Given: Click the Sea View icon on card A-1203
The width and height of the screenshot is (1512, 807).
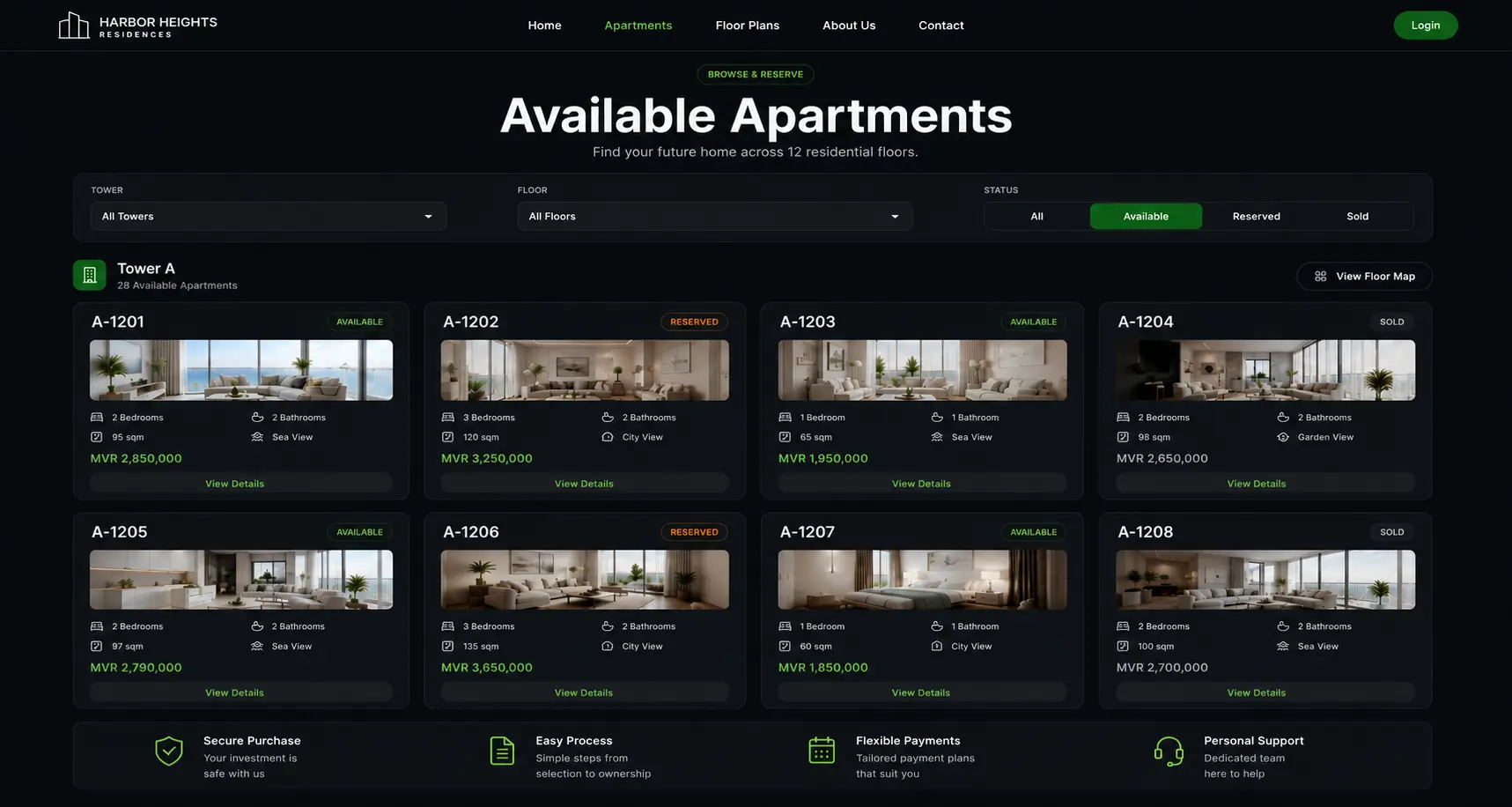Looking at the screenshot, I should coord(937,437).
